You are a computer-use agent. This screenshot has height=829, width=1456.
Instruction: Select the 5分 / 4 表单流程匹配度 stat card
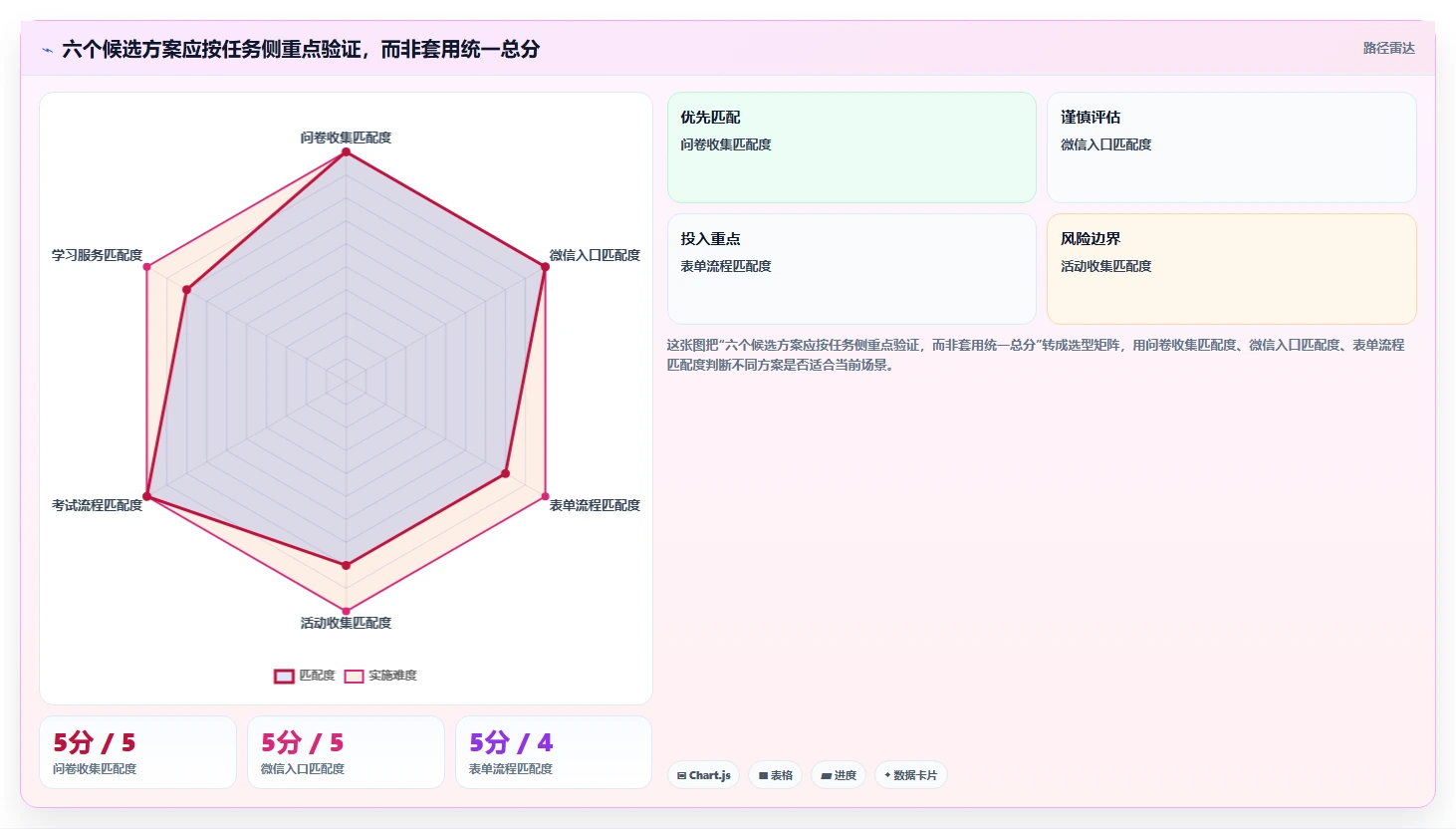pos(554,752)
